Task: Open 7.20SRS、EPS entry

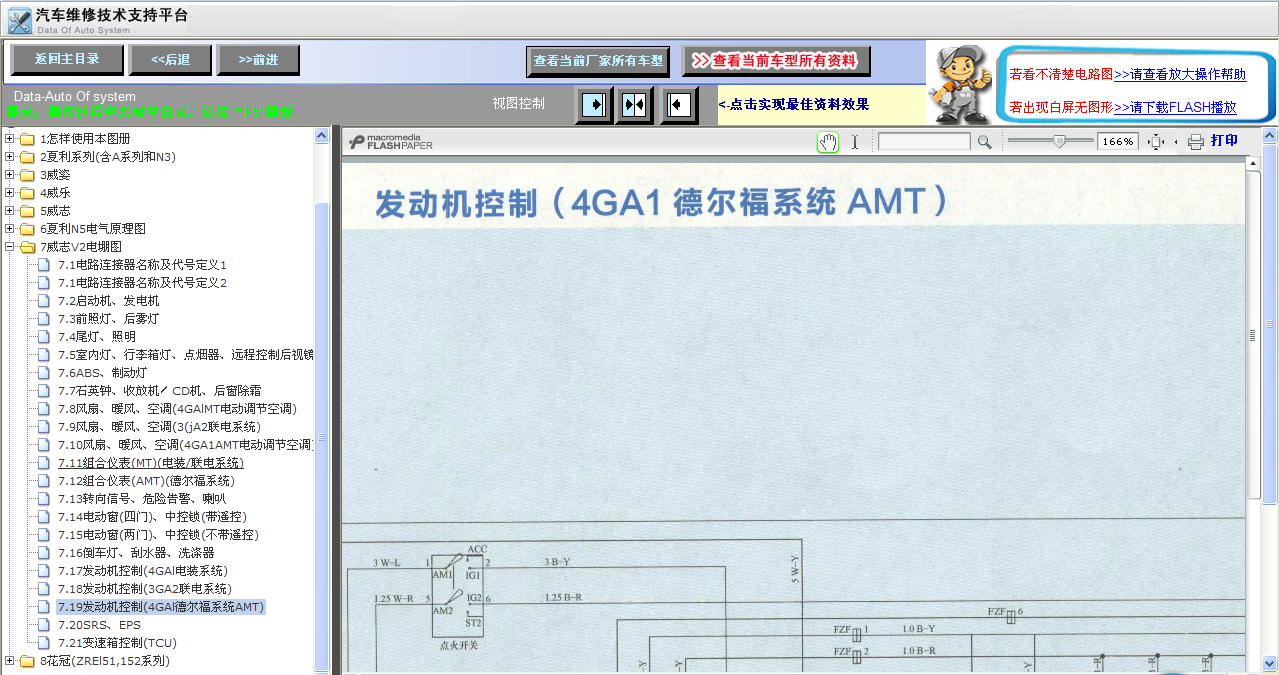Action: 99,625
